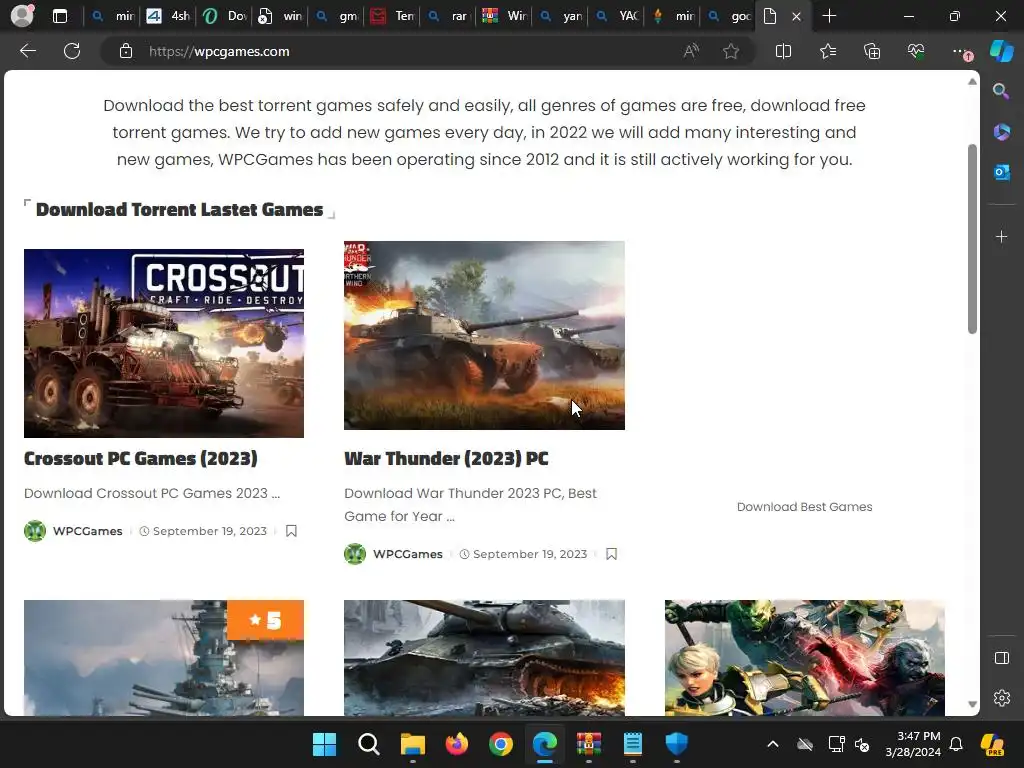Show hidden system tray icons
The image size is (1024, 768).
pyautogui.click(x=773, y=744)
